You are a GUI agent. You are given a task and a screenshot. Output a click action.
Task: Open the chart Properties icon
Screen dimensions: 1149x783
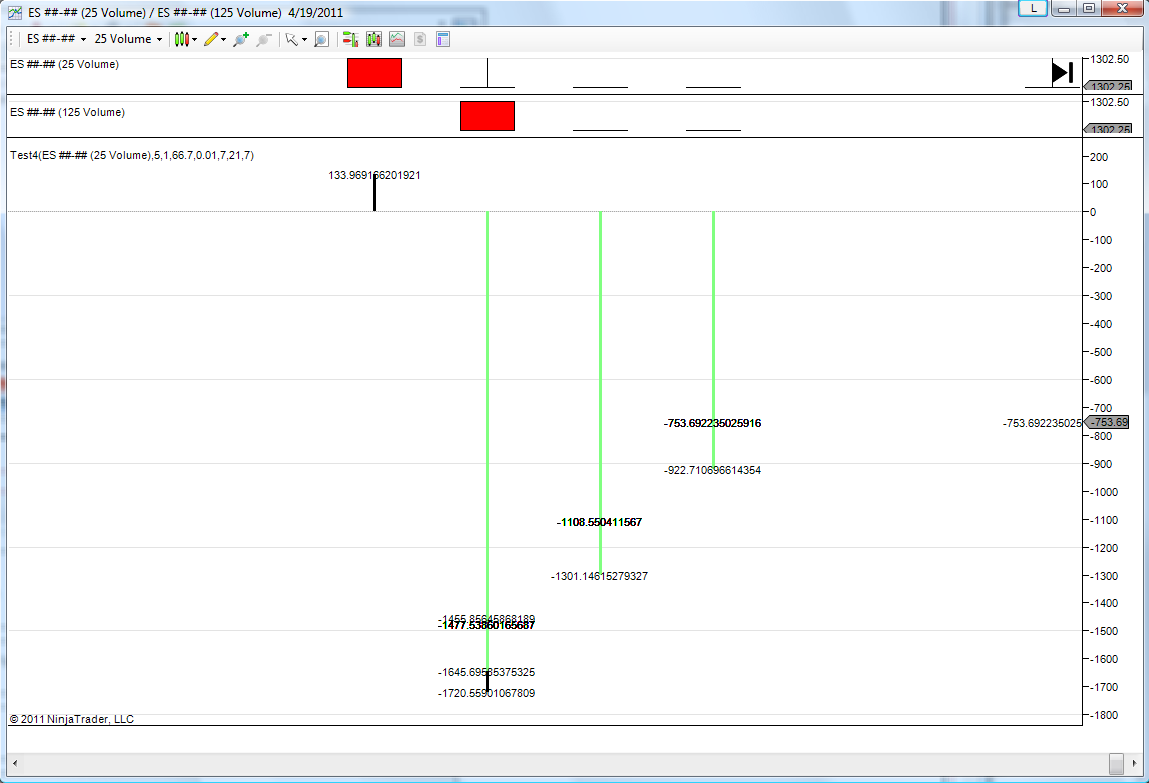click(443, 40)
